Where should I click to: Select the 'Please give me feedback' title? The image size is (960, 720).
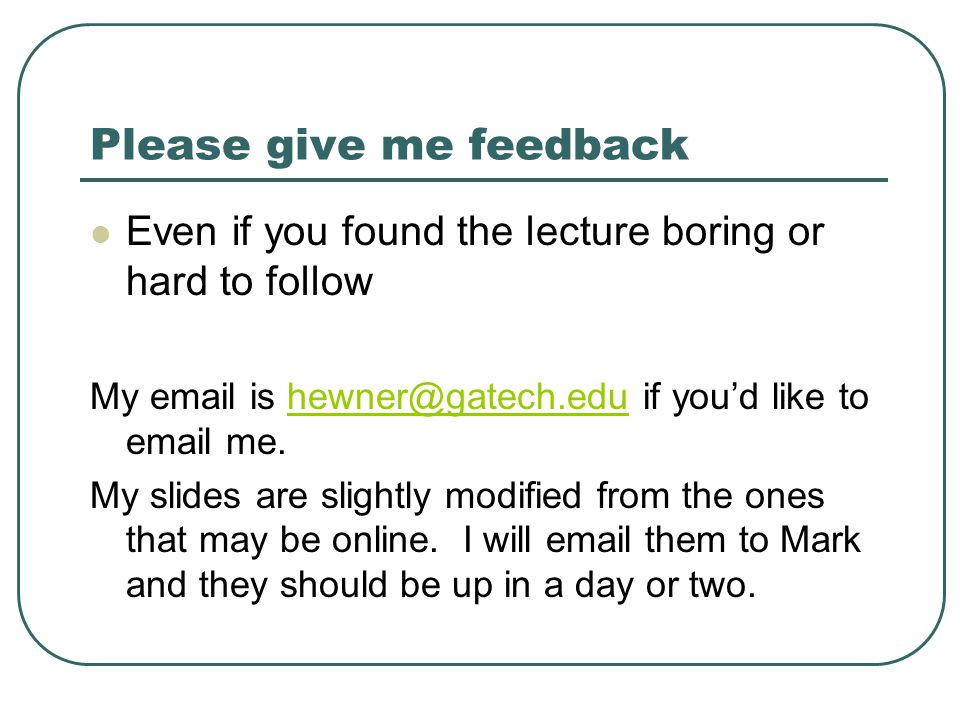click(389, 146)
